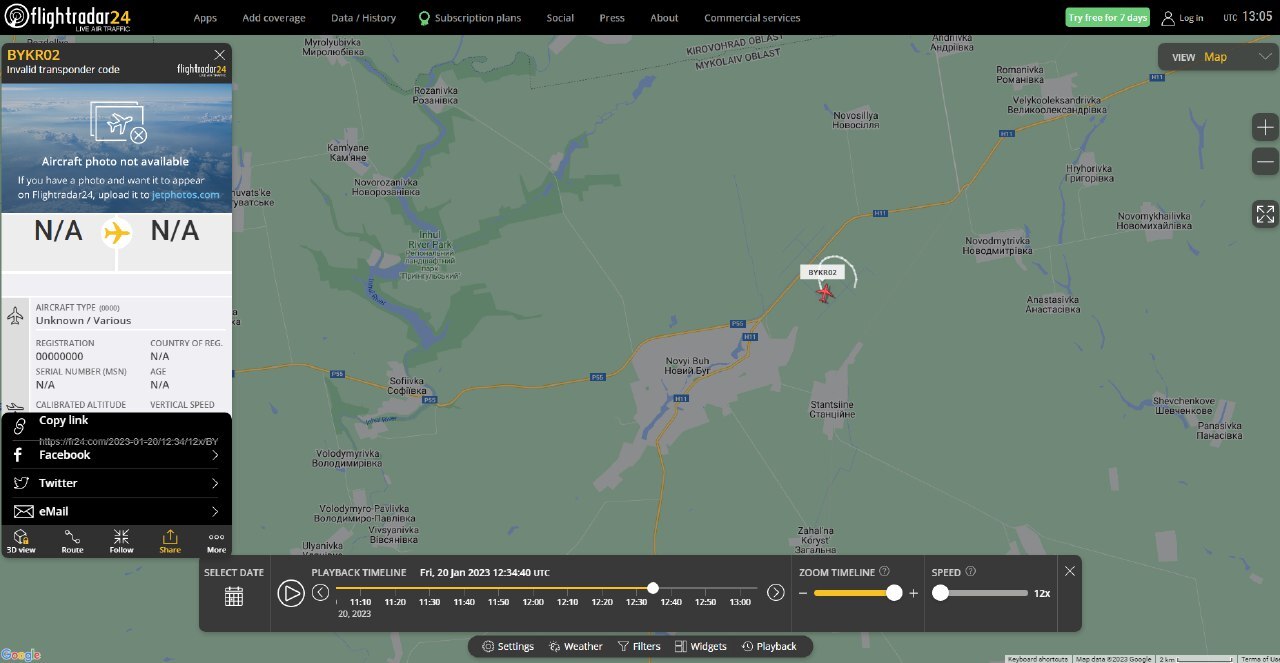1280x663 pixels.
Task: Open the More options menu
Action: click(216, 541)
